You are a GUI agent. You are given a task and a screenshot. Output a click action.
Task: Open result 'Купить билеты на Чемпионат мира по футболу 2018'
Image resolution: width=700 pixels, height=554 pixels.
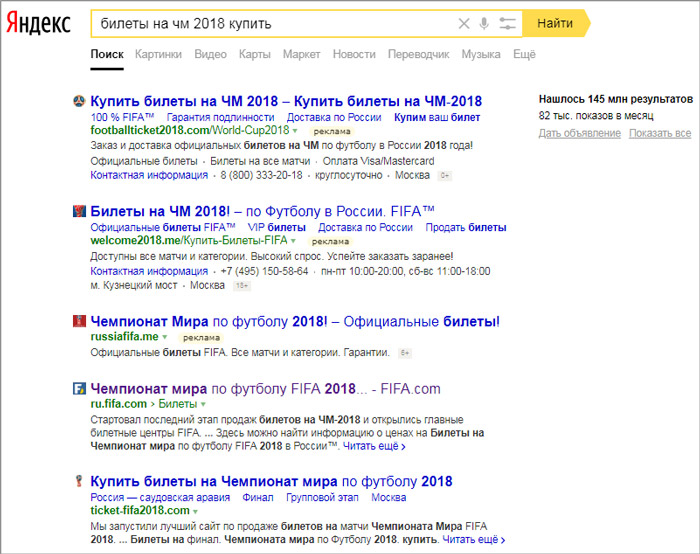coord(271,481)
